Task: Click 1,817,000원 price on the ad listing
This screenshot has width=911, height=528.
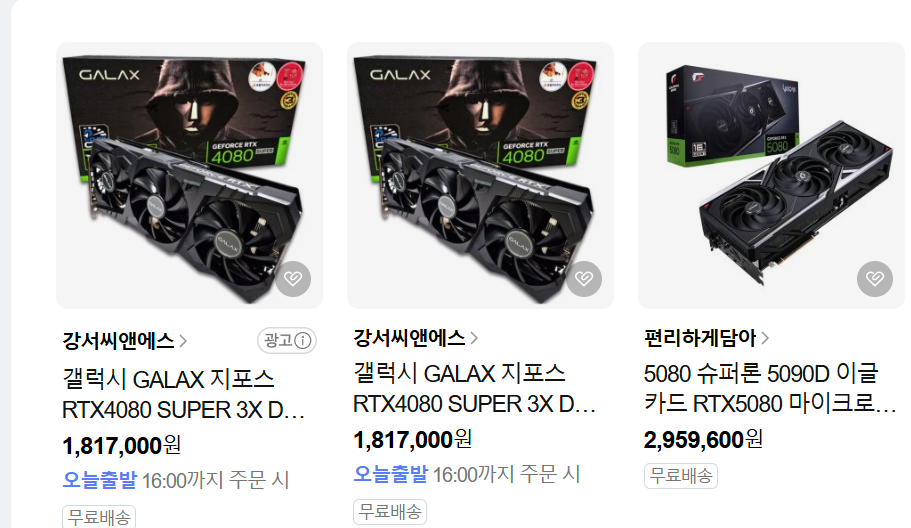Action: [121, 446]
